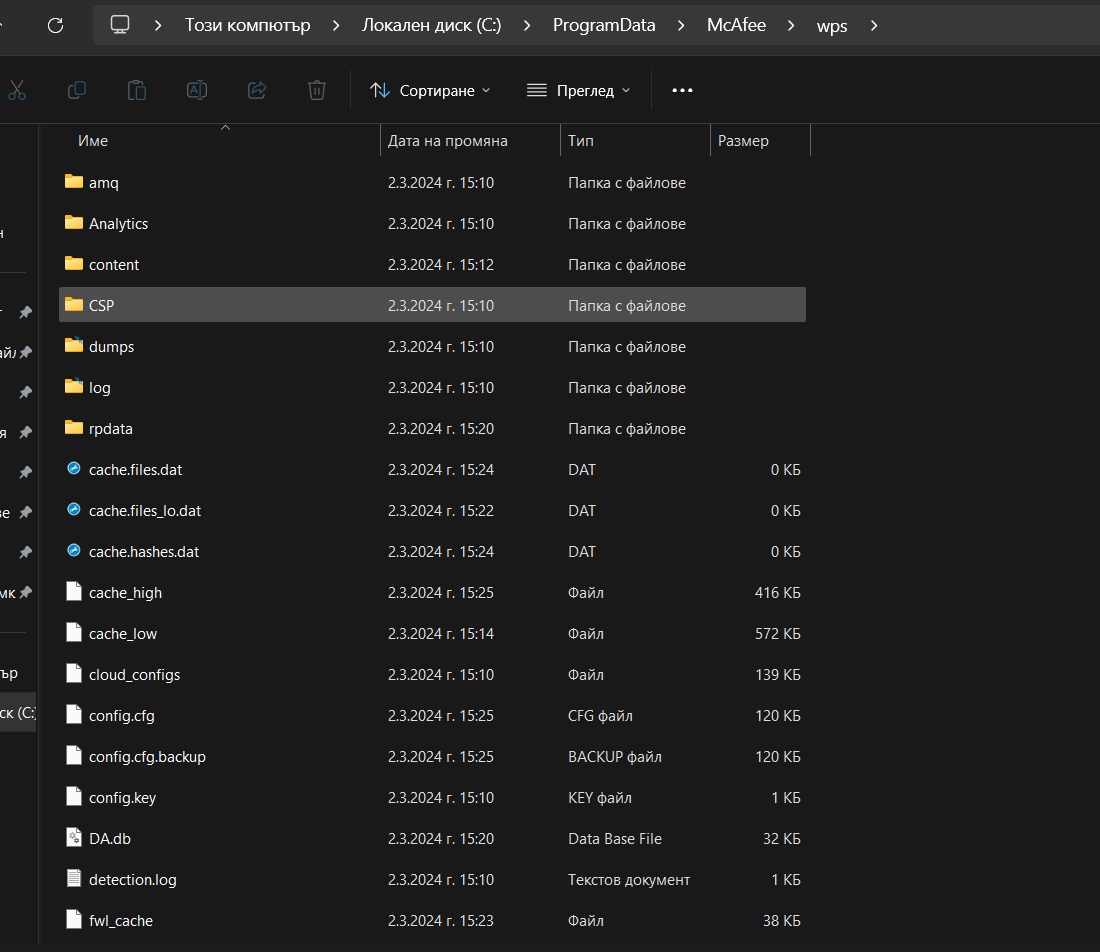Viewport: 1100px width, 952px height.
Task: Open the Сортиране dropdown menu
Action: (x=430, y=90)
